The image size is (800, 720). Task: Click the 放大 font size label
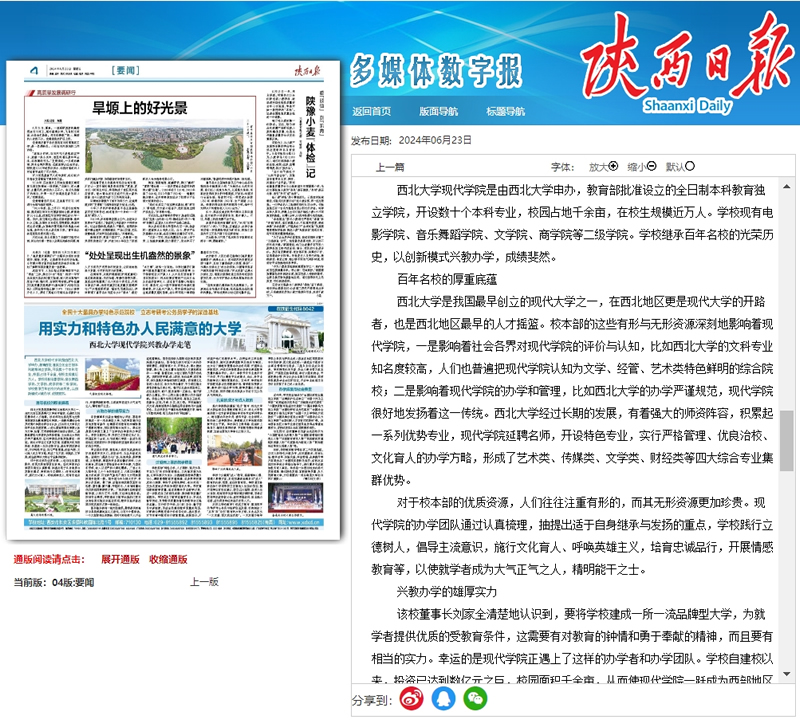coord(598,167)
